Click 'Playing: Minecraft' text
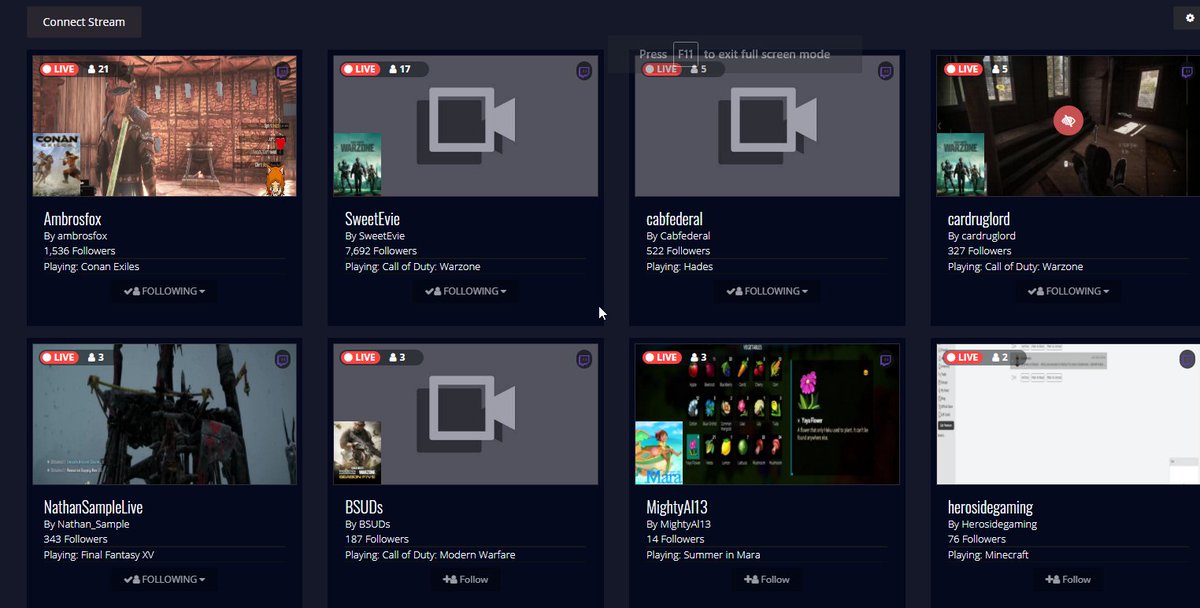1200x608 pixels. (988, 555)
